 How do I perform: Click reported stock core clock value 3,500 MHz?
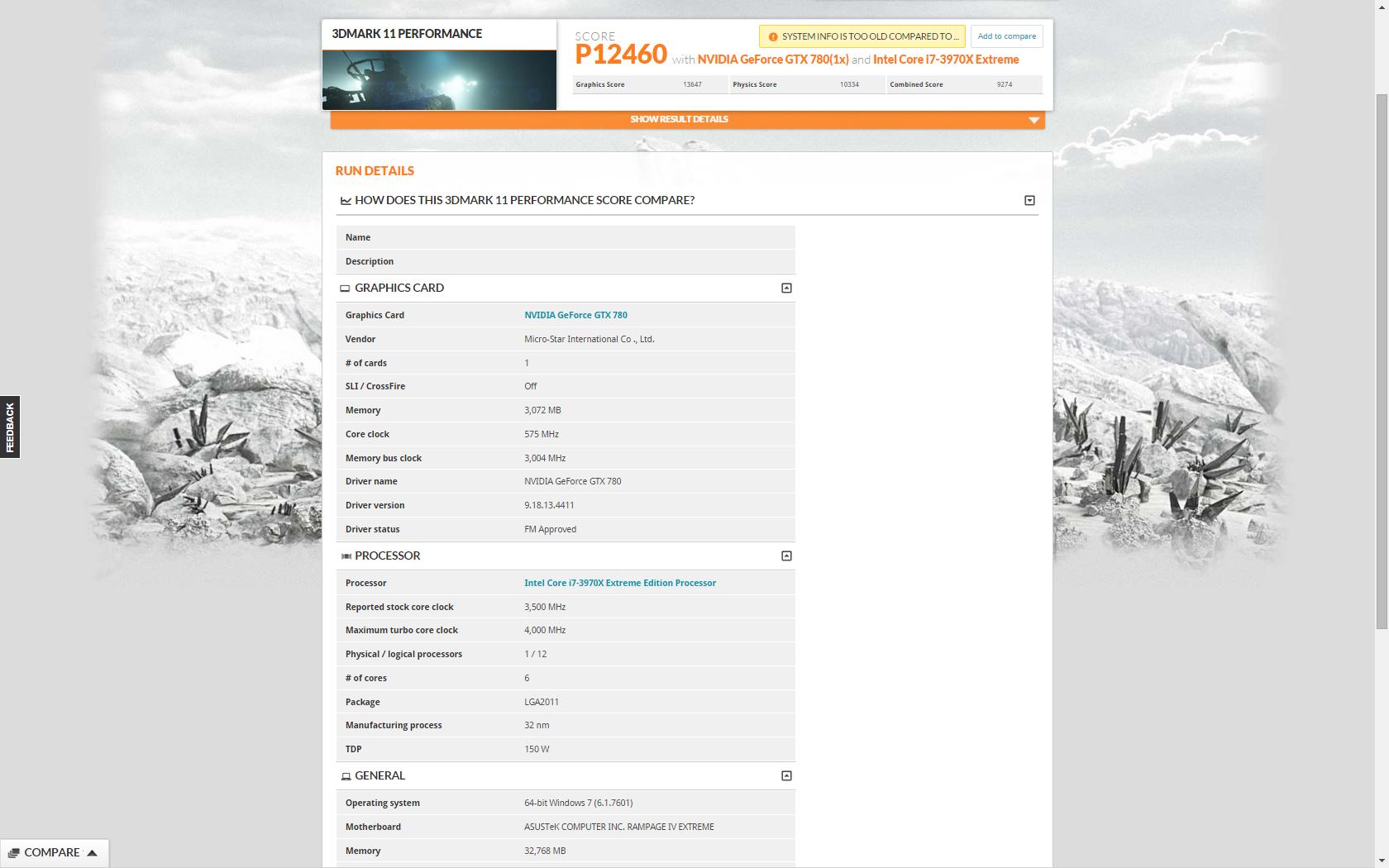tap(545, 607)
